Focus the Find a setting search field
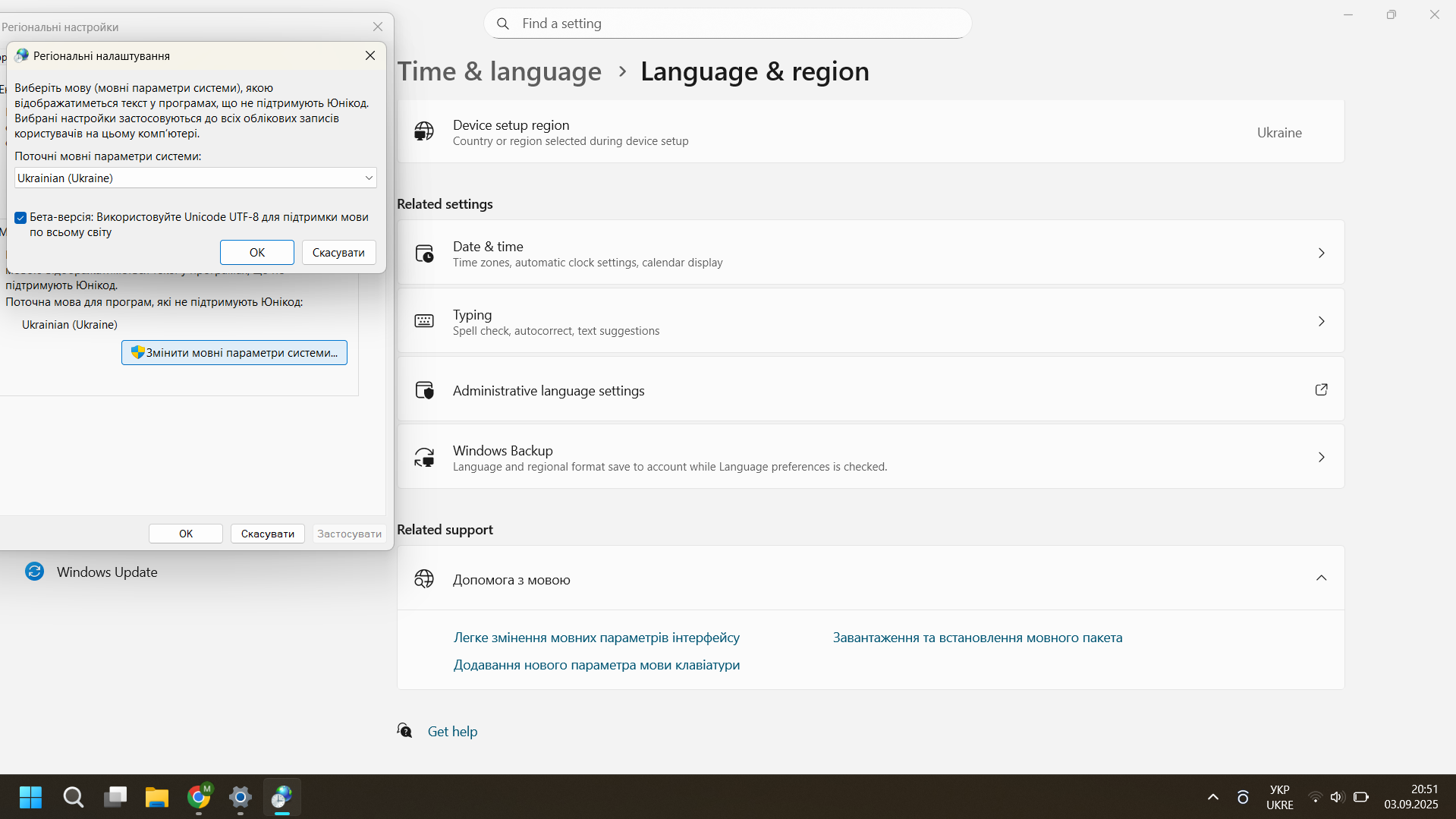The width and height of the screenshot is (1456, 819). [x=728, y=24]
